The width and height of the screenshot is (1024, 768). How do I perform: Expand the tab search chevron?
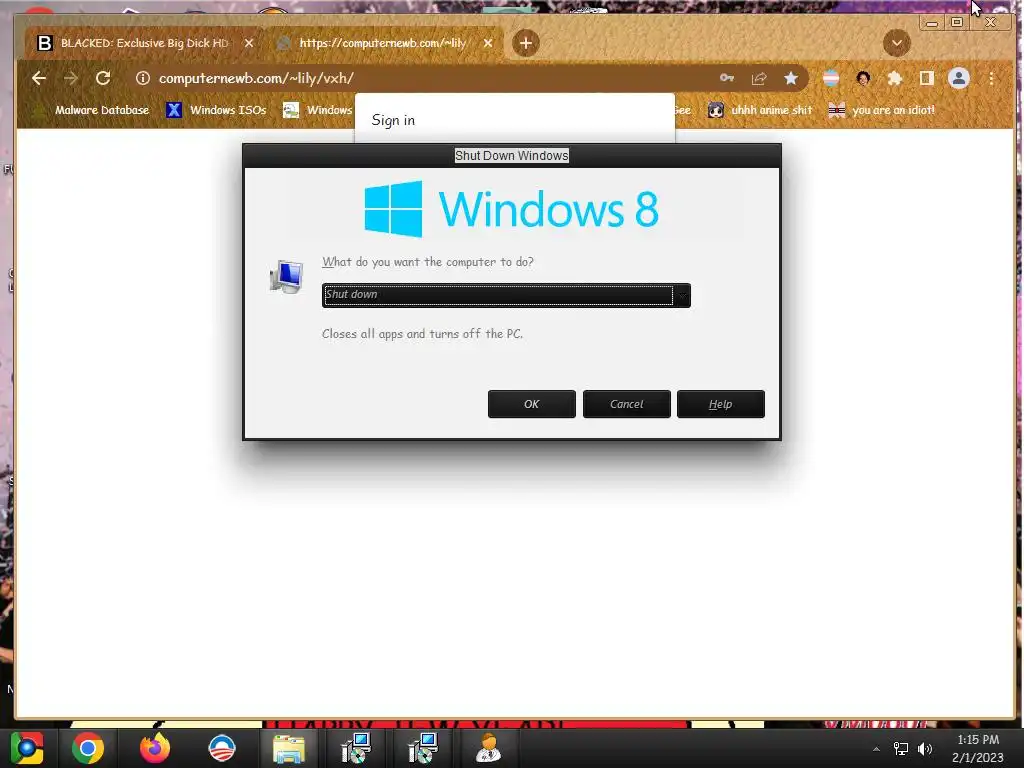point(897,43)
